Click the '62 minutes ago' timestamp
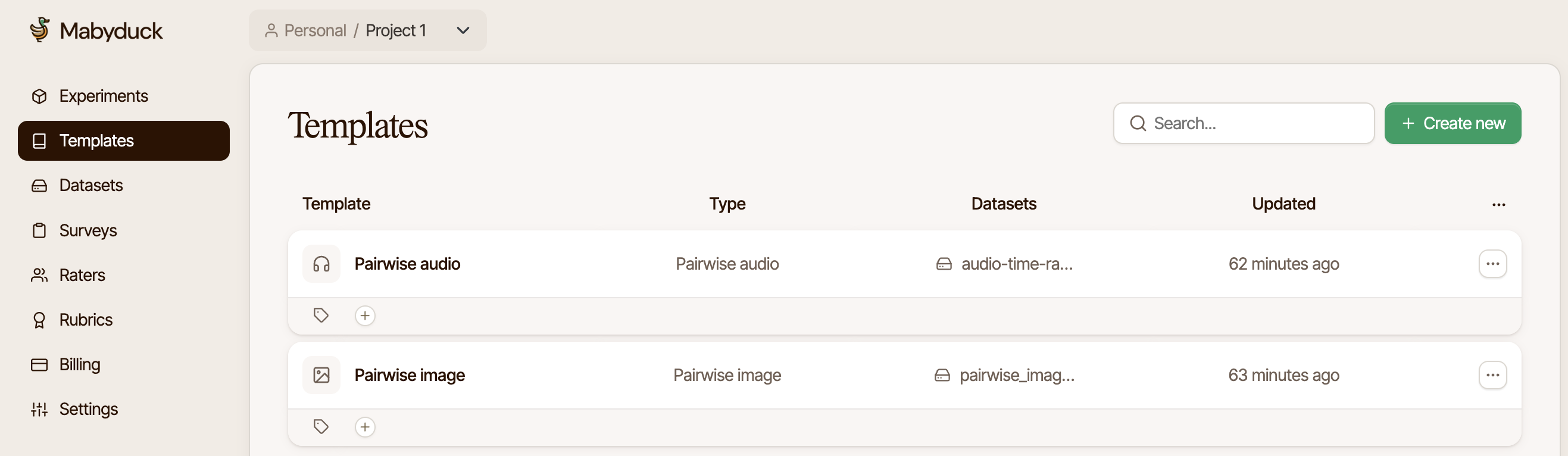This screenshot has height=456, width=1568. [x=1283, y=264]
